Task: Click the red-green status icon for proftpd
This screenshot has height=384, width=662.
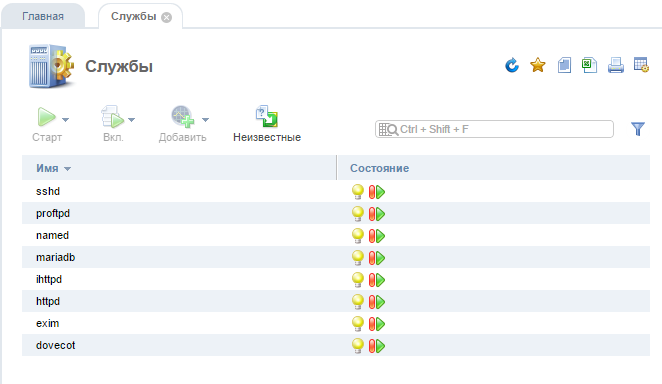Action: tap(377, 214)
